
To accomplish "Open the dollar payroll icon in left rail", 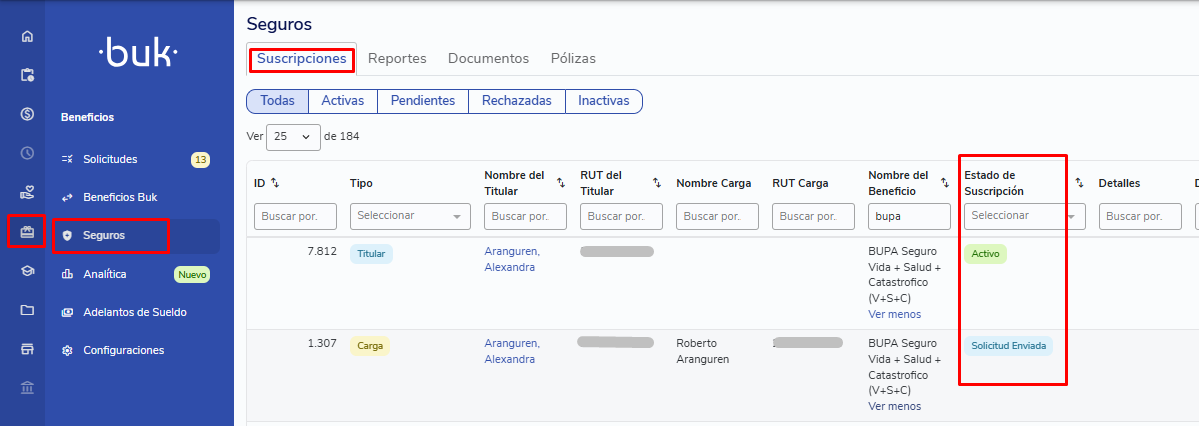I will tap(28, 114).
